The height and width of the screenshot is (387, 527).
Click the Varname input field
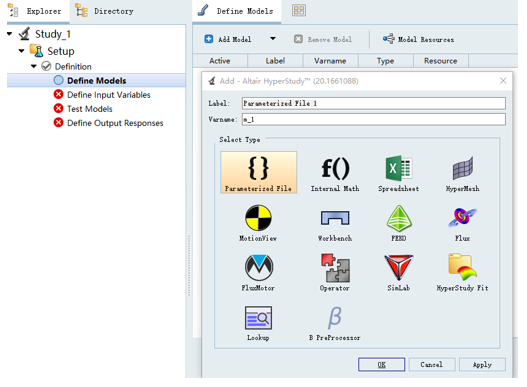click(x=374, y=119)
